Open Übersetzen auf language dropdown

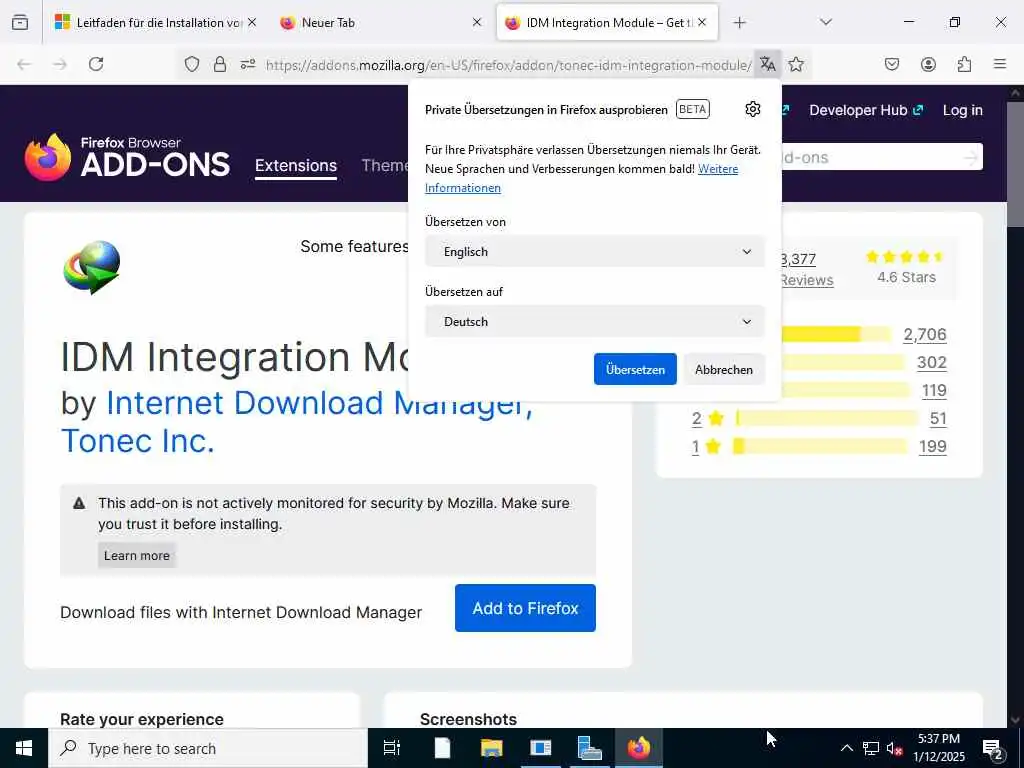click(594, 322)
